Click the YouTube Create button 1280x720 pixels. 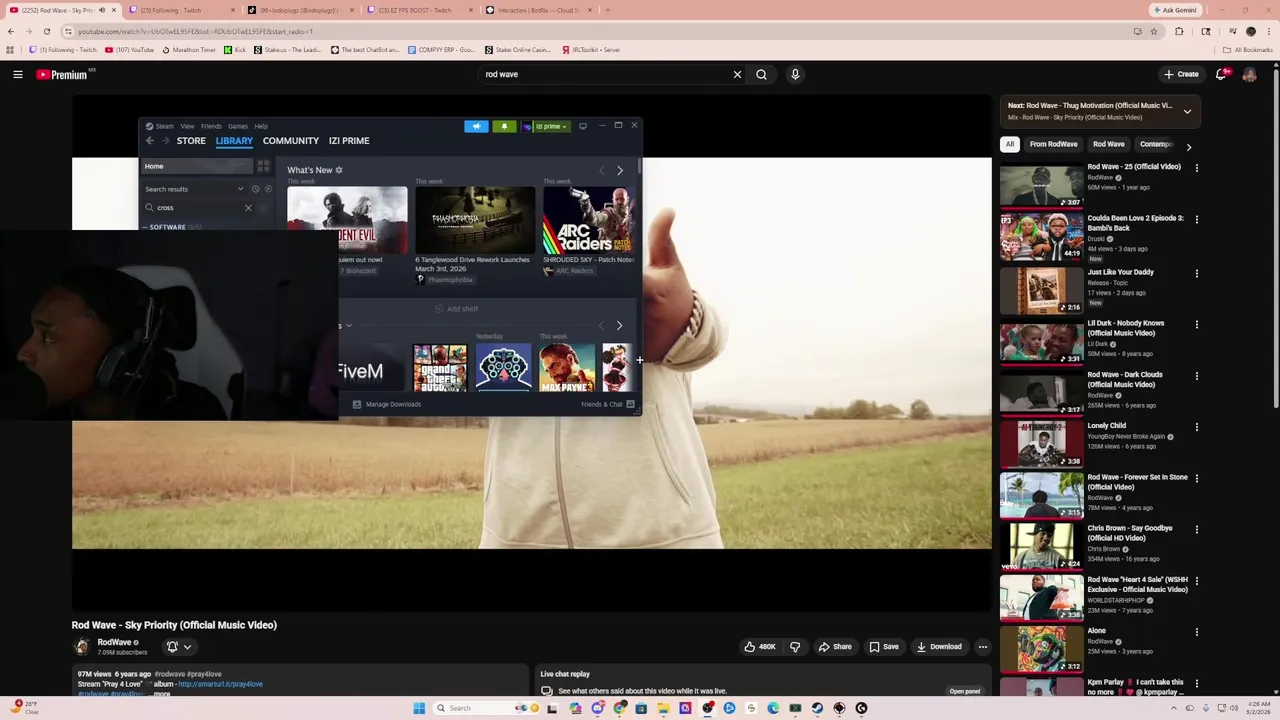click(x=1181, y=74)
